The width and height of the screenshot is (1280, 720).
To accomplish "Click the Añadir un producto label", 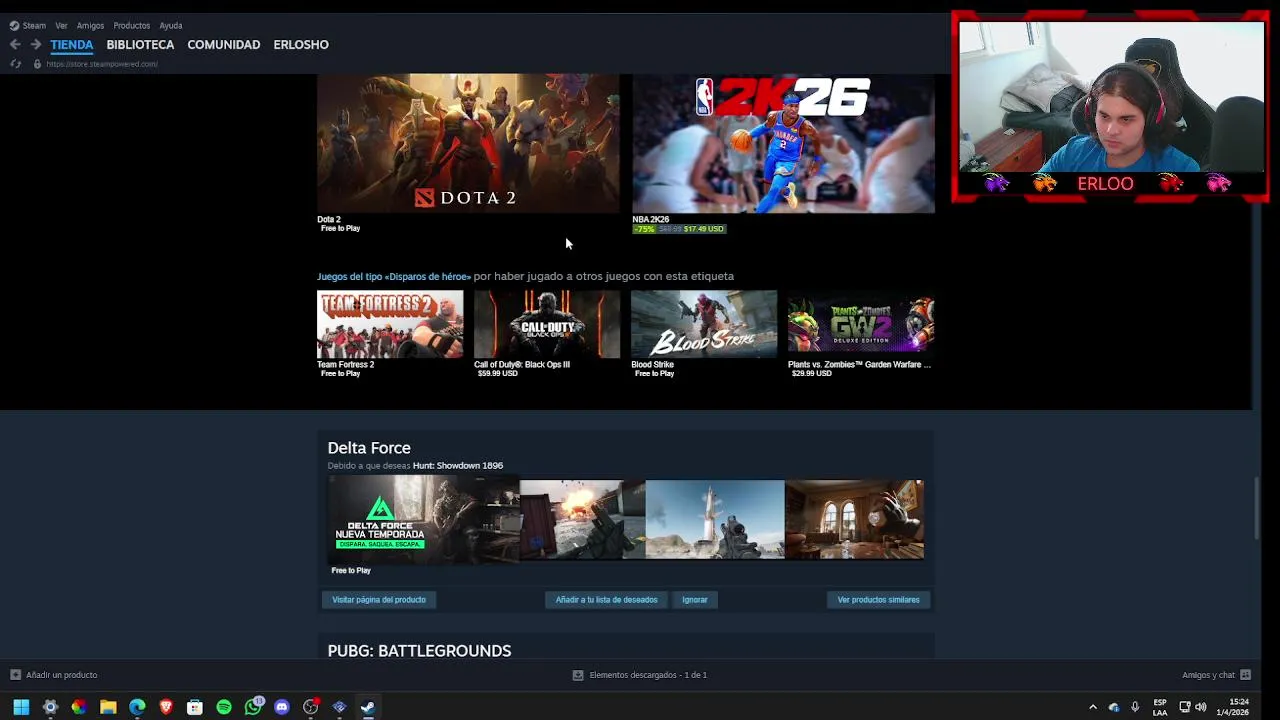I will (x=62, y=675).
